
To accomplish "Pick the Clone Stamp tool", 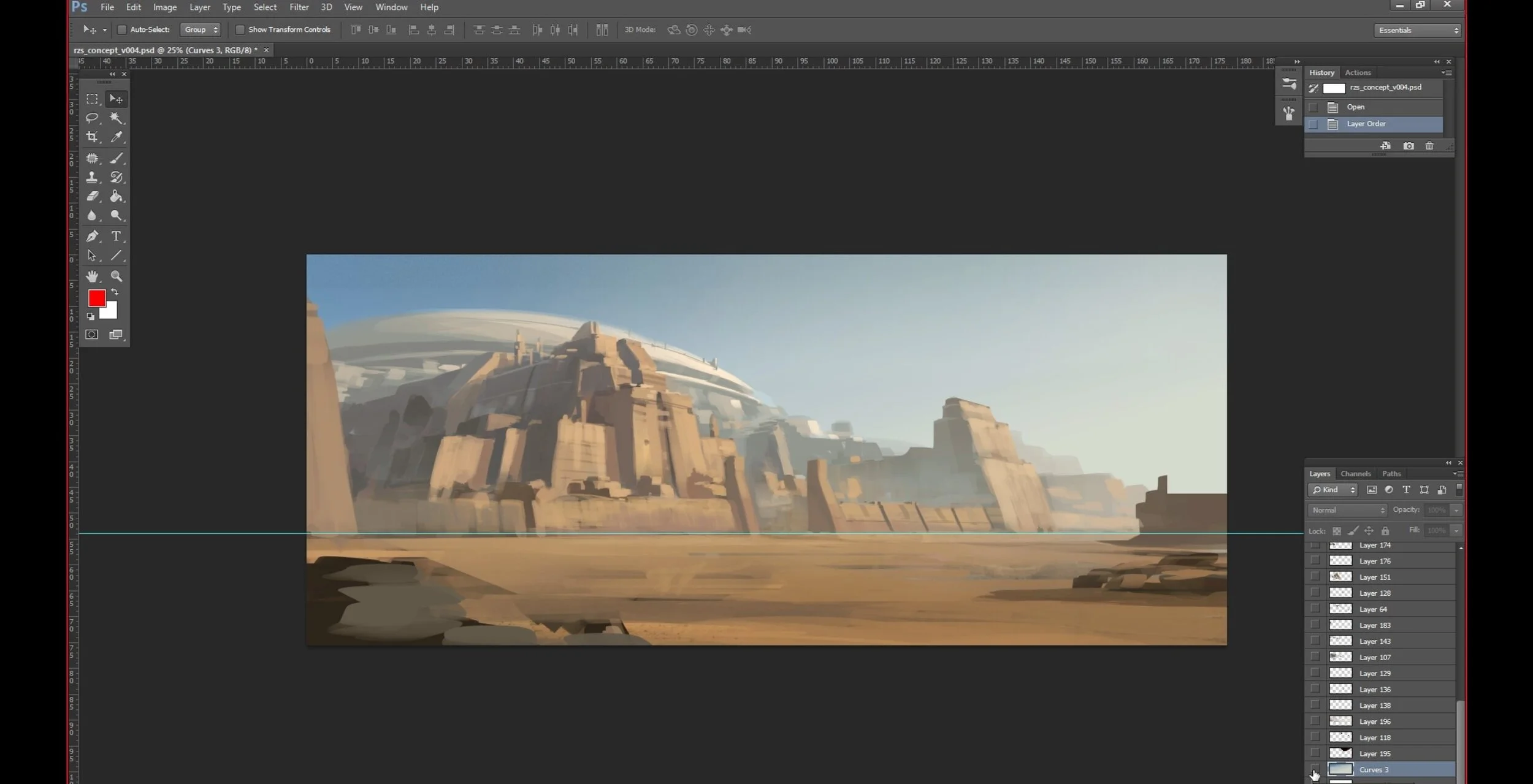I will tap(92, 177).
